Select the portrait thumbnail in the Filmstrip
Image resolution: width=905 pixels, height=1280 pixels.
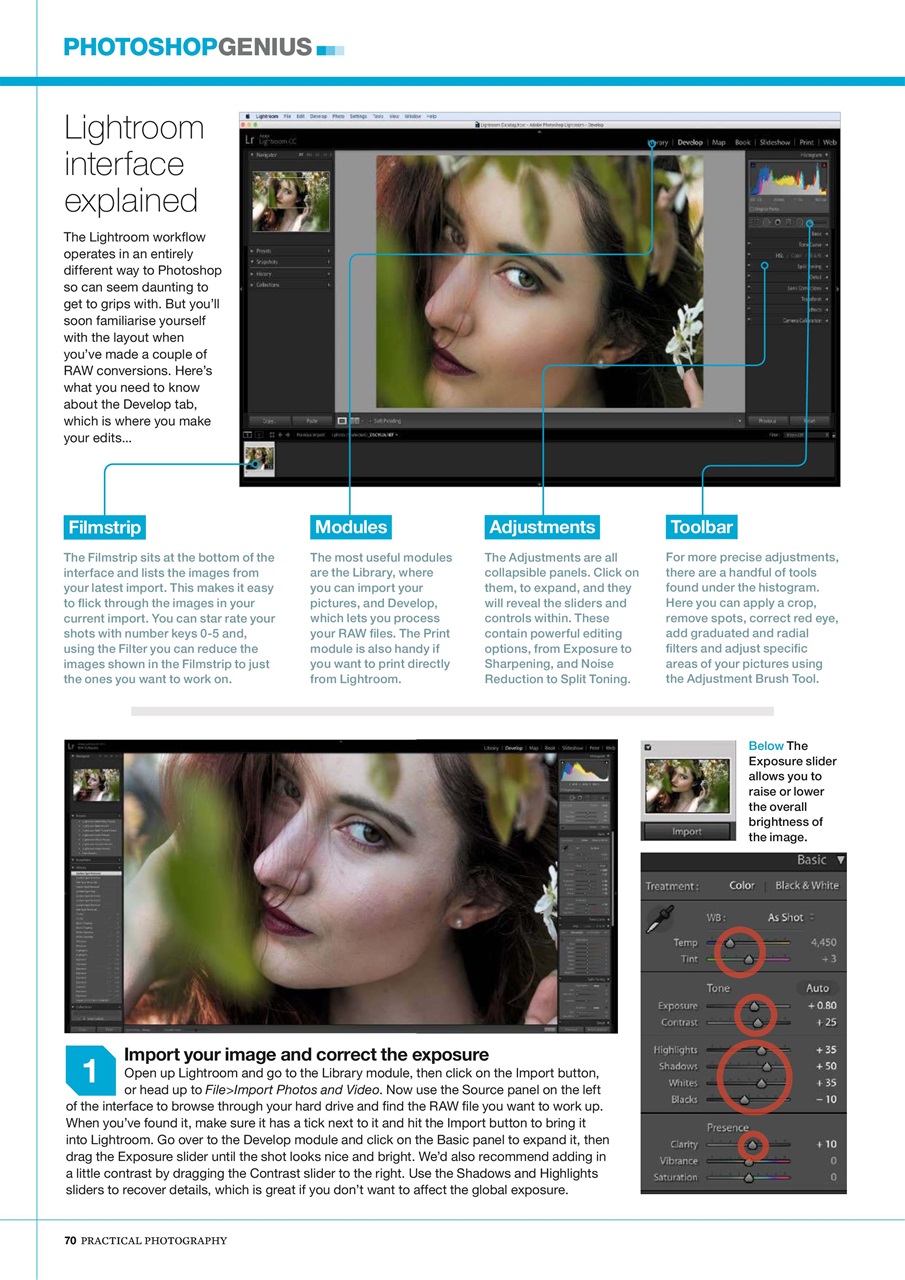tap(258, 458)
